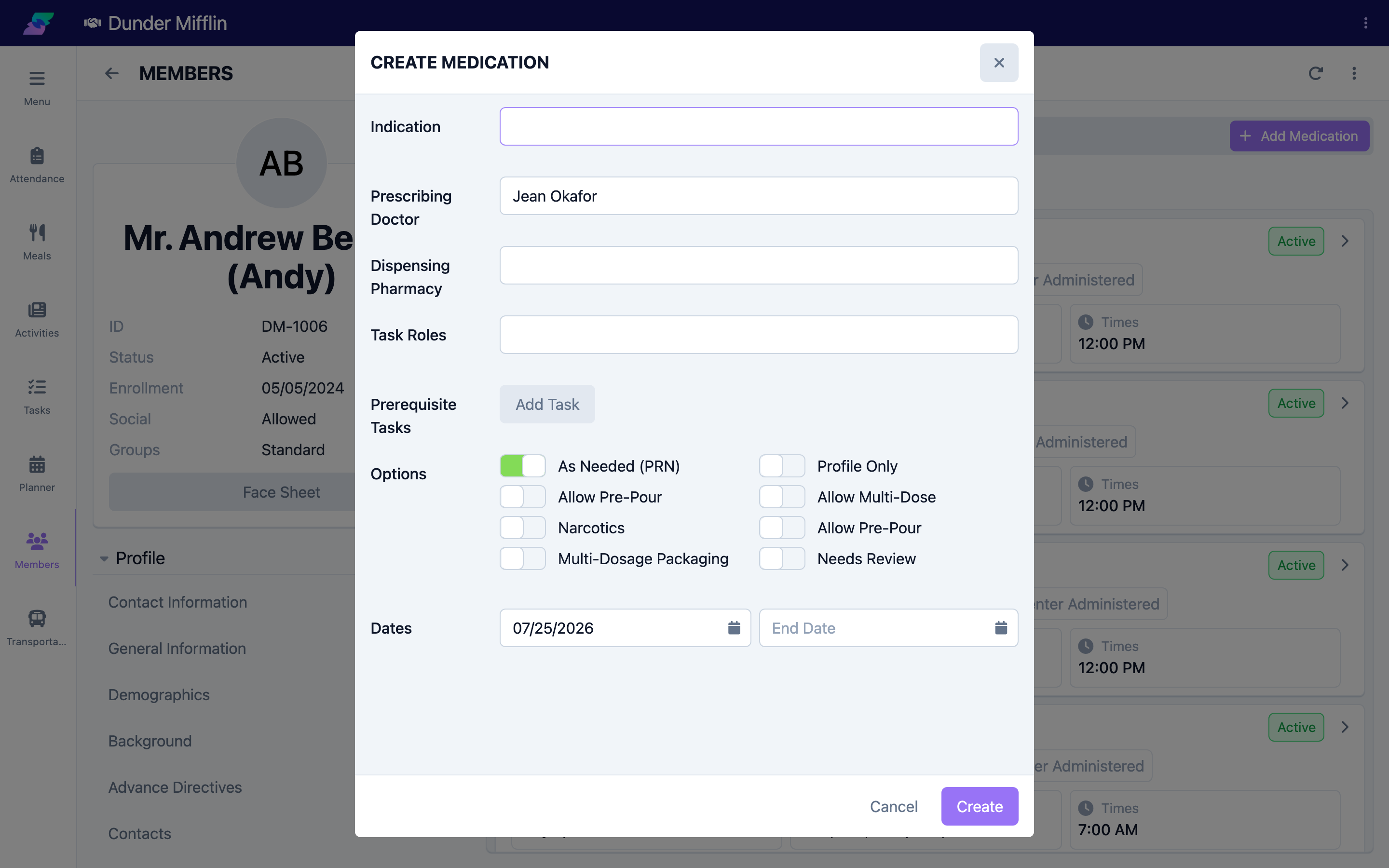Image resolution: width=1389 pixels, height=868 pixels.
Task: Open the hamburger Menu icon
Action: pyautogui.click(x=37, y=78)
